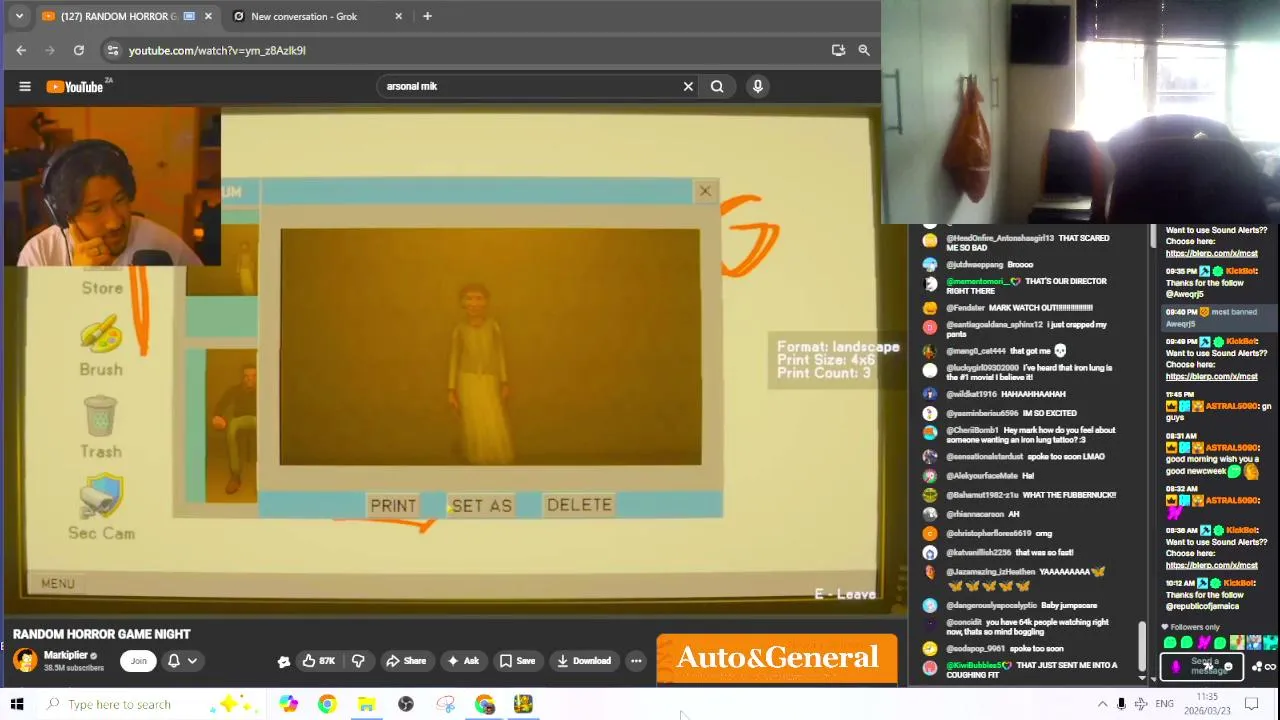Open Snipping Tool from the taskbar

point(445,704)
